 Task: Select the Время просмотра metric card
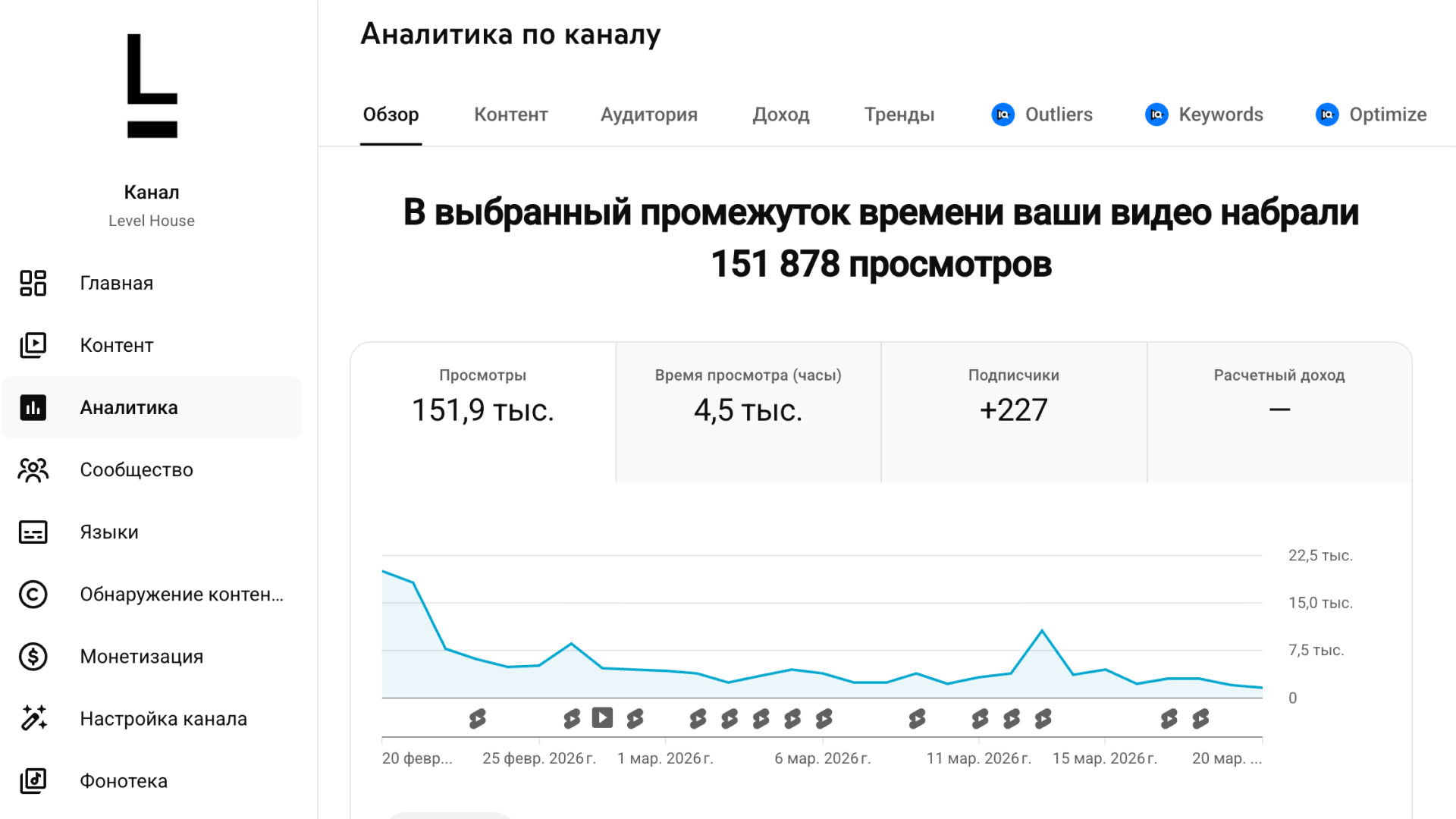click(x=748, y=409)
